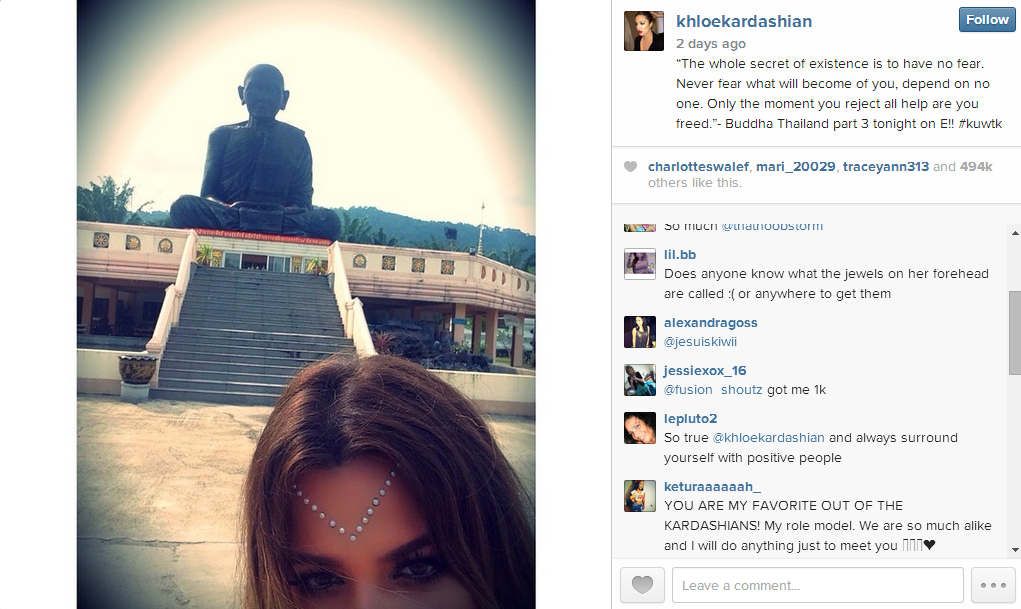This screenshot has height=609, width=1021.
Task: Open lepluto2 avatar picture
Action: point(639,428)
